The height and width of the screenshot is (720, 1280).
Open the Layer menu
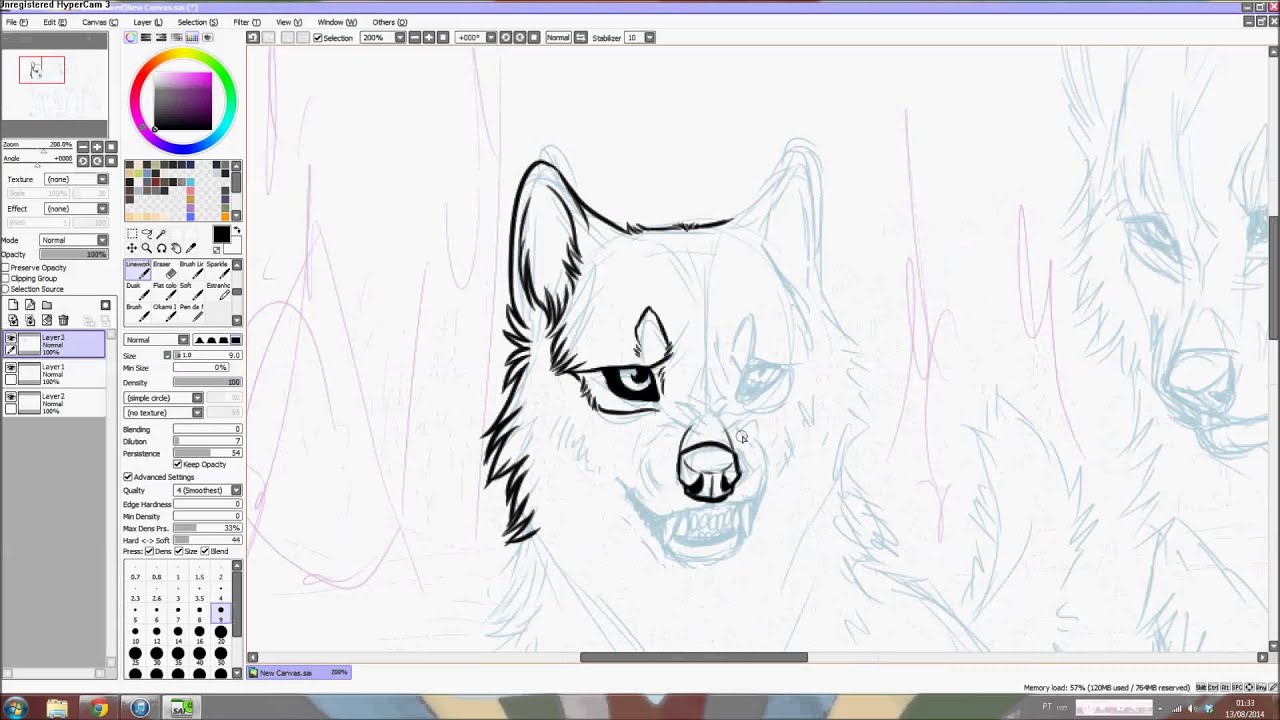(x=147, y=22)
